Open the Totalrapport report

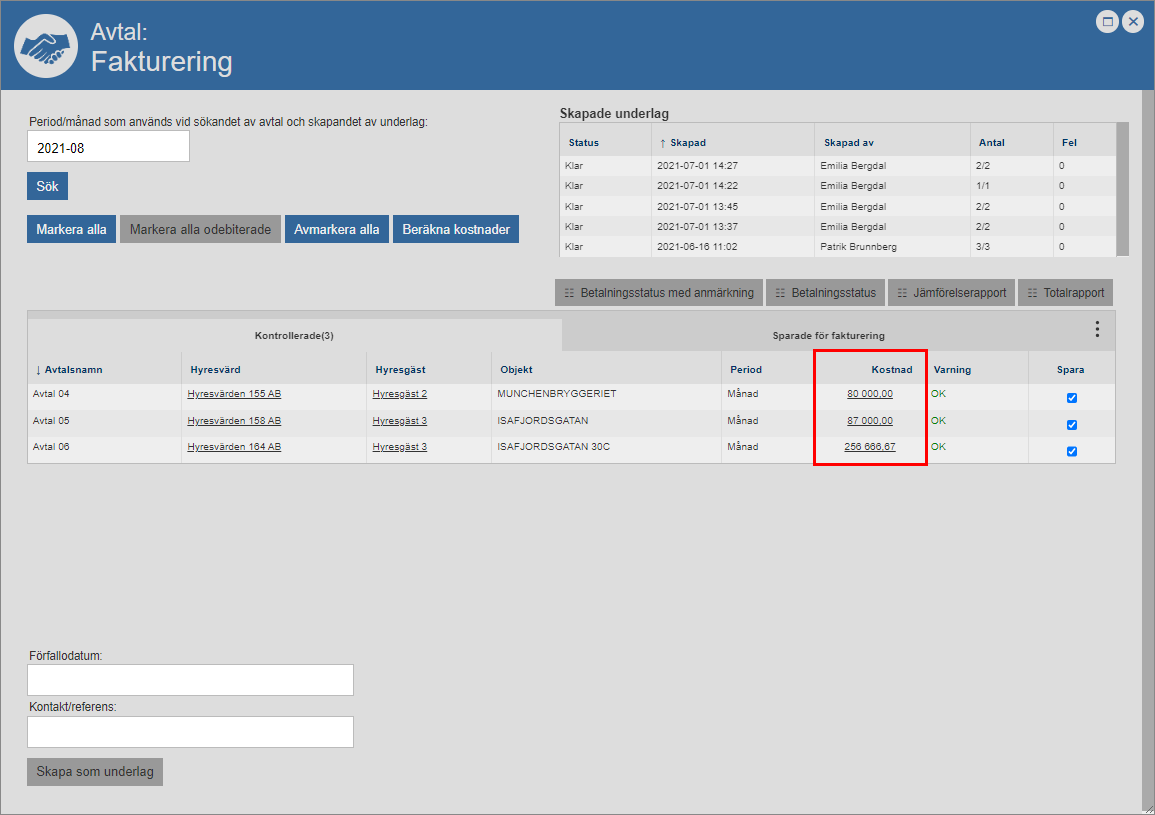[1066, 293]
